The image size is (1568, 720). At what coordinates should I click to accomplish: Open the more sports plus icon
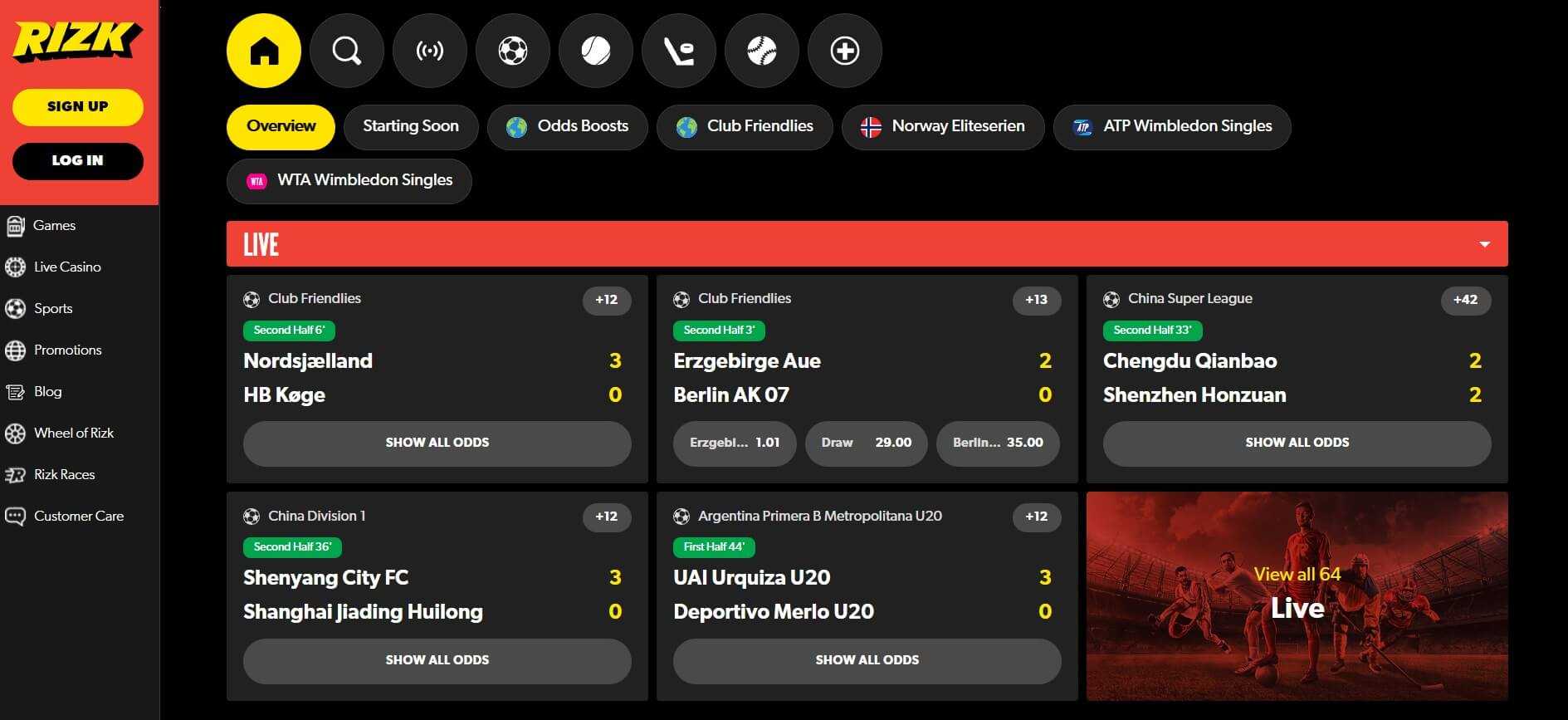845,51
